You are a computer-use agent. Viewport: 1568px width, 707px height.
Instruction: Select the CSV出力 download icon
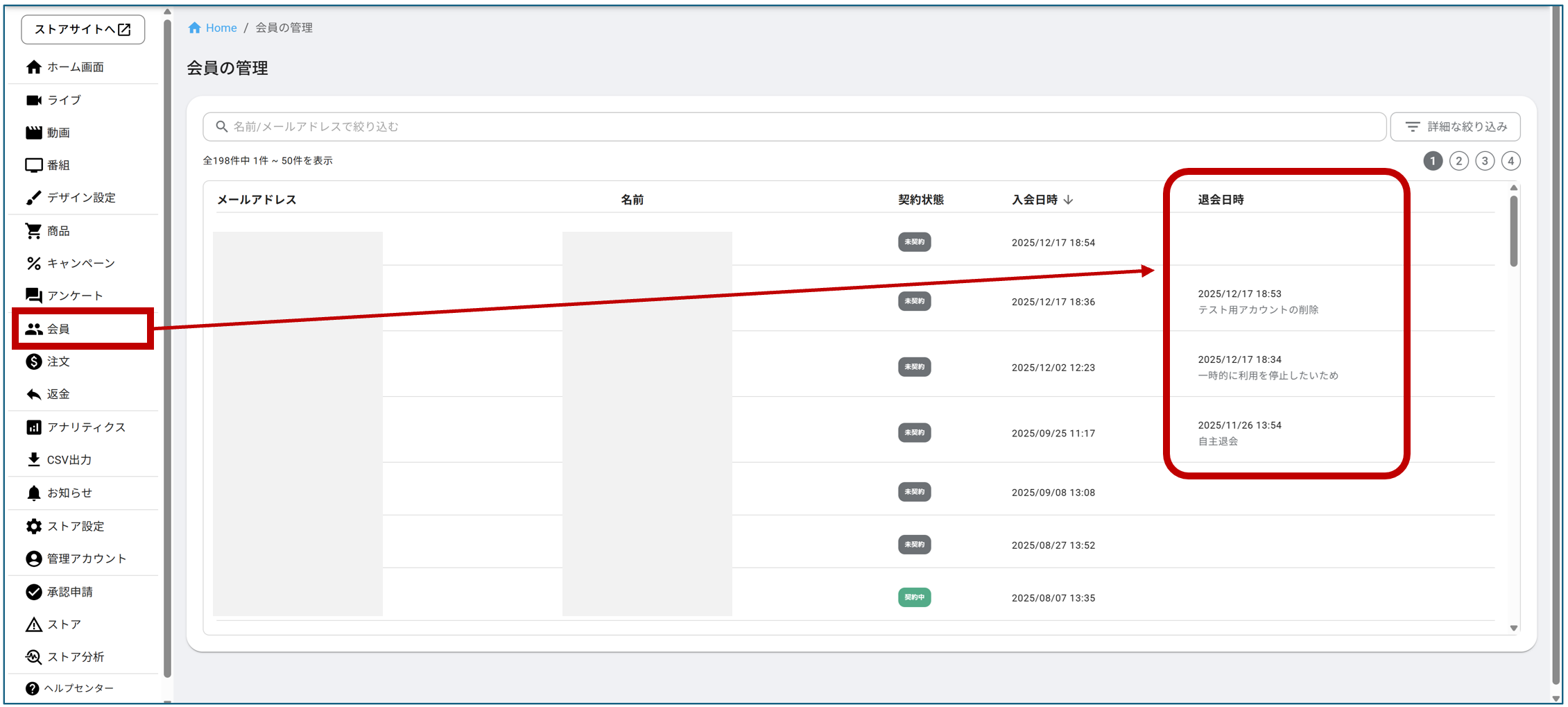point(33,459)
